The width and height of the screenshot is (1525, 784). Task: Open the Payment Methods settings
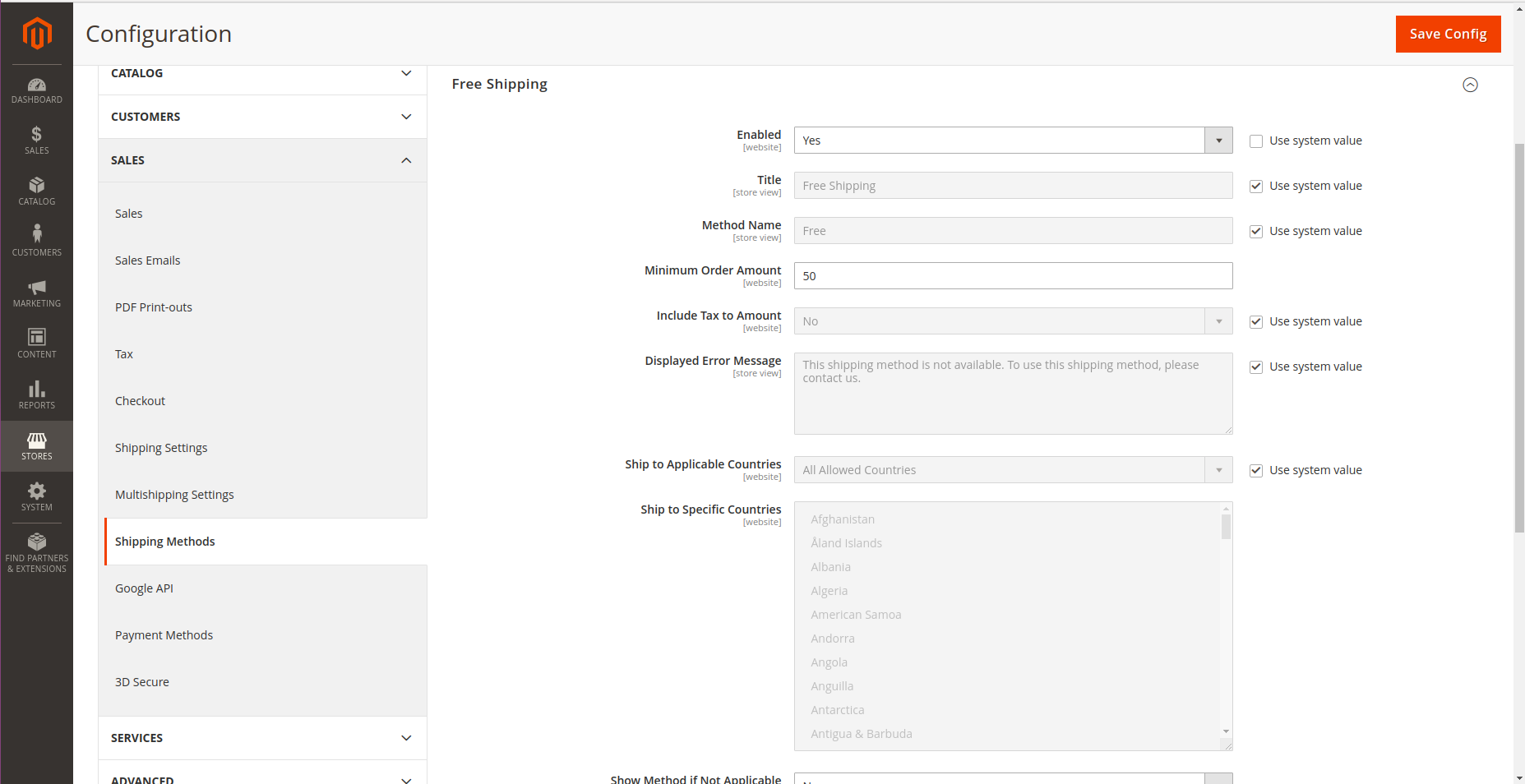[x=164, y=634]
